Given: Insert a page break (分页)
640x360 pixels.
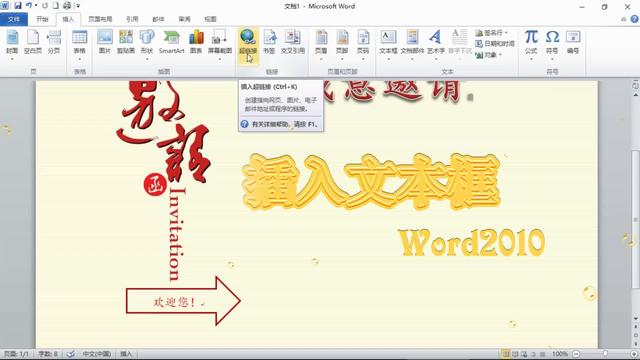Looking at the screenshot, I should 54,42.
